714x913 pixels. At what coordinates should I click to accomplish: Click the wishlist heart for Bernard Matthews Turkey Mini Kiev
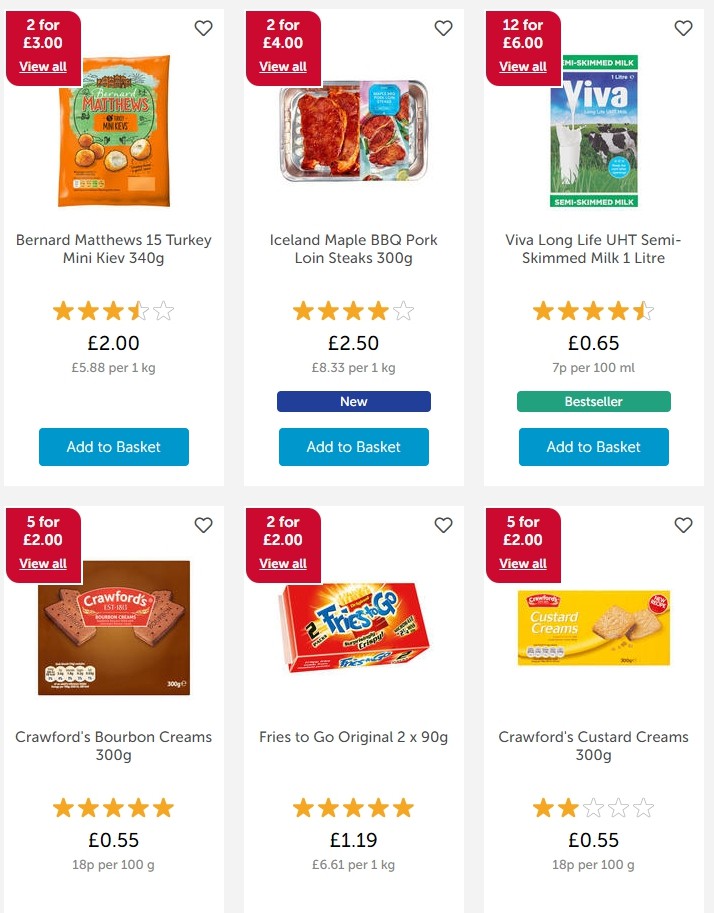(x=203, y=29)
